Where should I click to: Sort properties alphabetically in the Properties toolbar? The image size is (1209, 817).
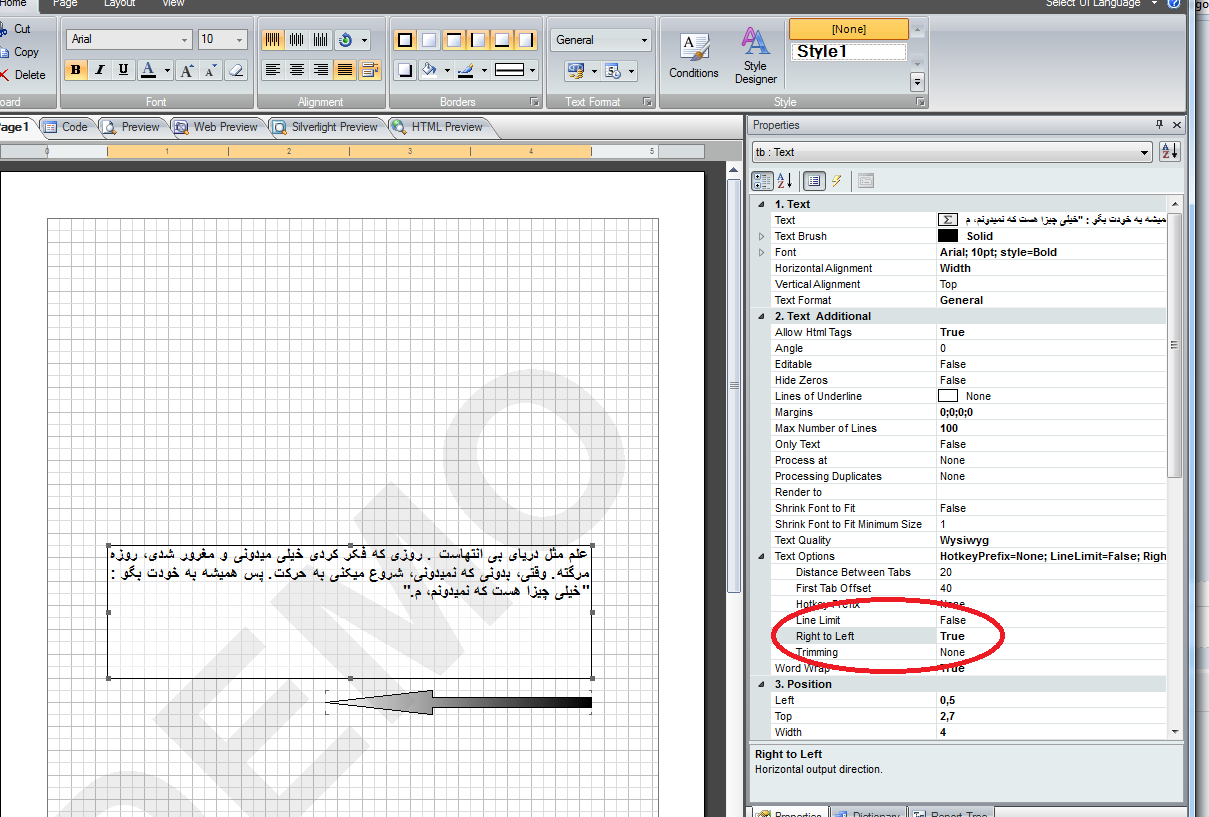(785, 181)
